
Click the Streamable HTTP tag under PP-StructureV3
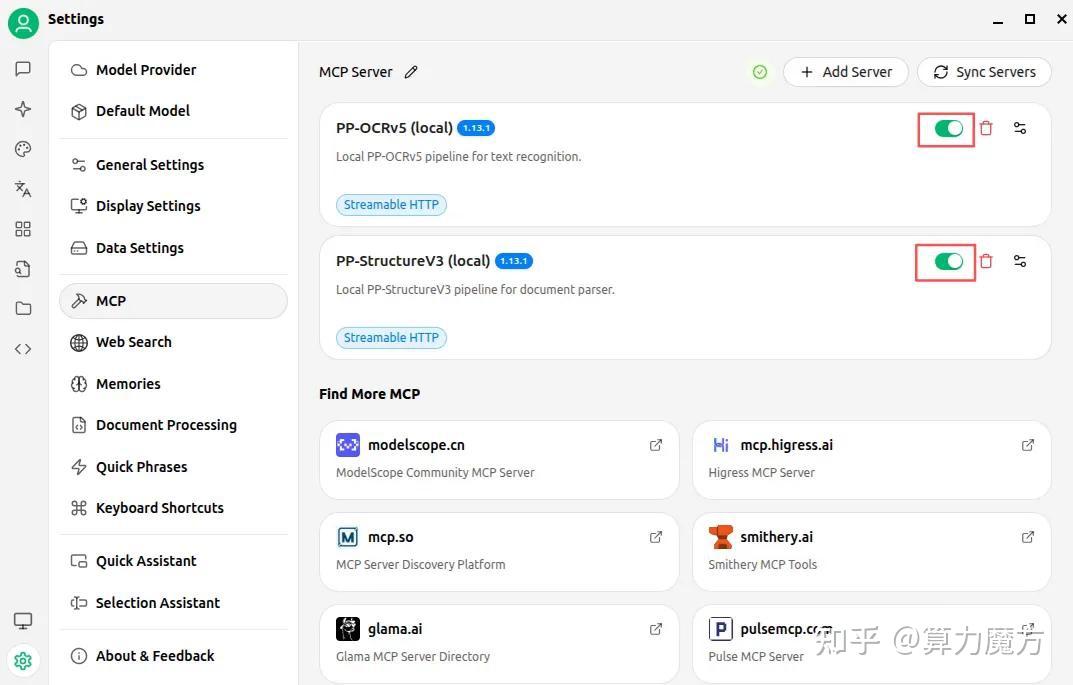[x=391, y=337]
